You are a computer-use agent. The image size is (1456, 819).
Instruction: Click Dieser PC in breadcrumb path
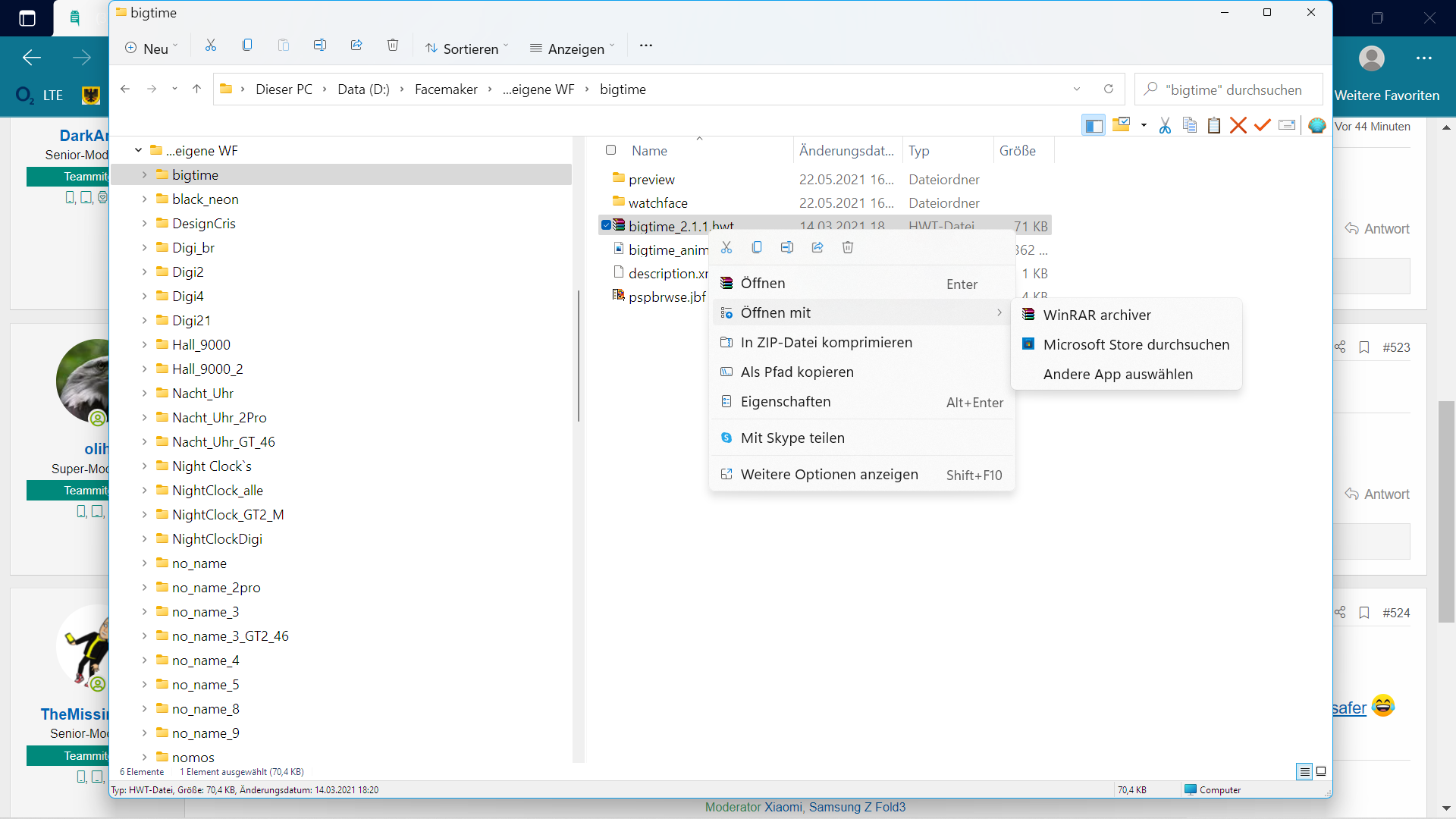[284, 89]
